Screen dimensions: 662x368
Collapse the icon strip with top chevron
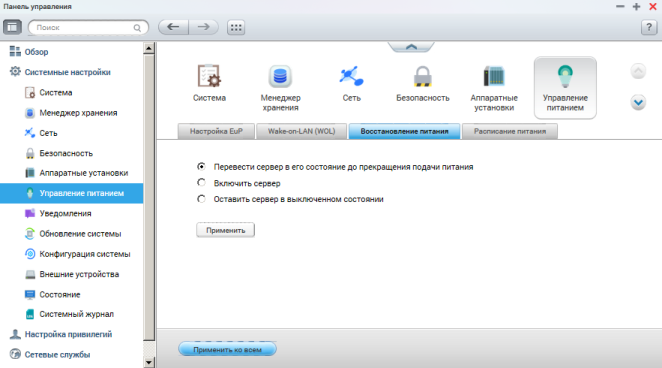pos(411,47)
